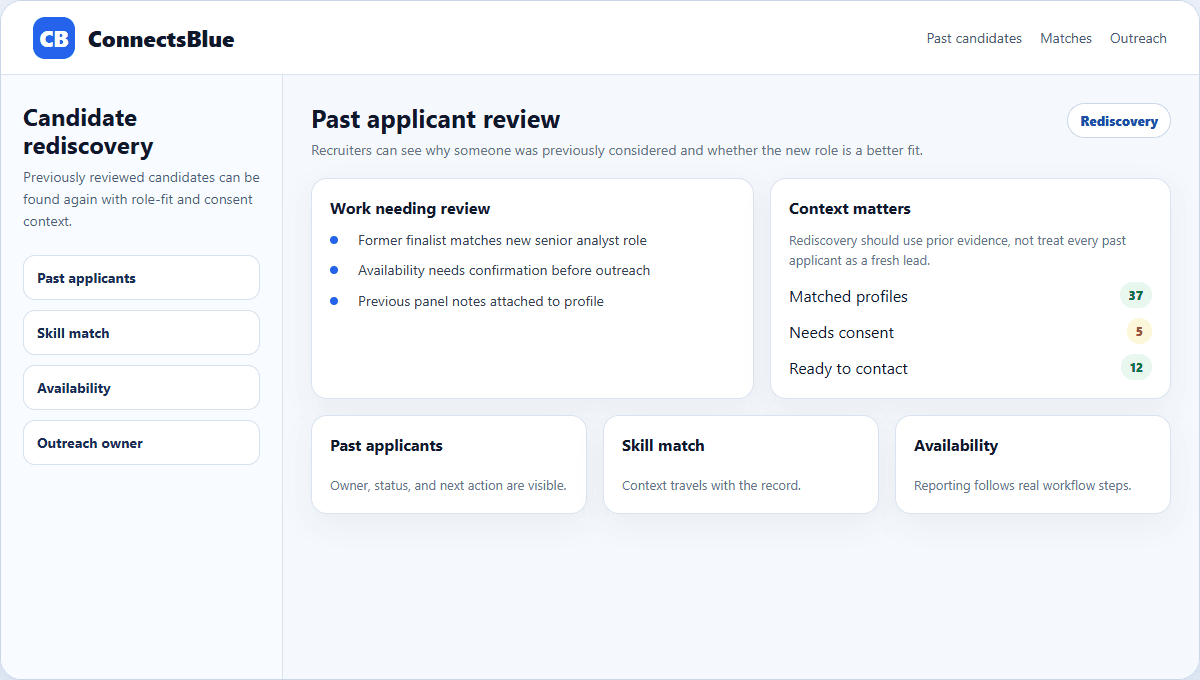This screenshot has height=680, width=1200.
Task: Click the 'Previously reviewed candidates' sidebar description
Action: [141, 200]
